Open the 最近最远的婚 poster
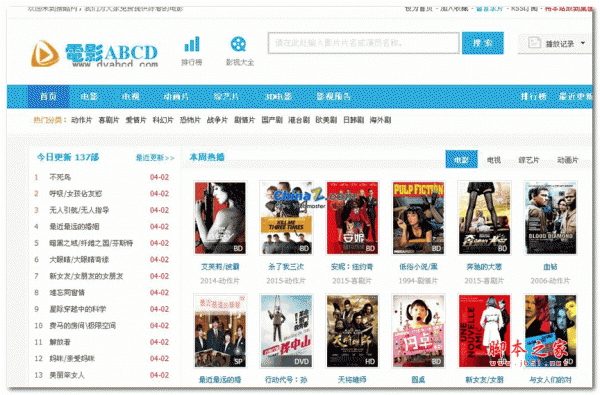600x395 pixels. click(220, 331)
